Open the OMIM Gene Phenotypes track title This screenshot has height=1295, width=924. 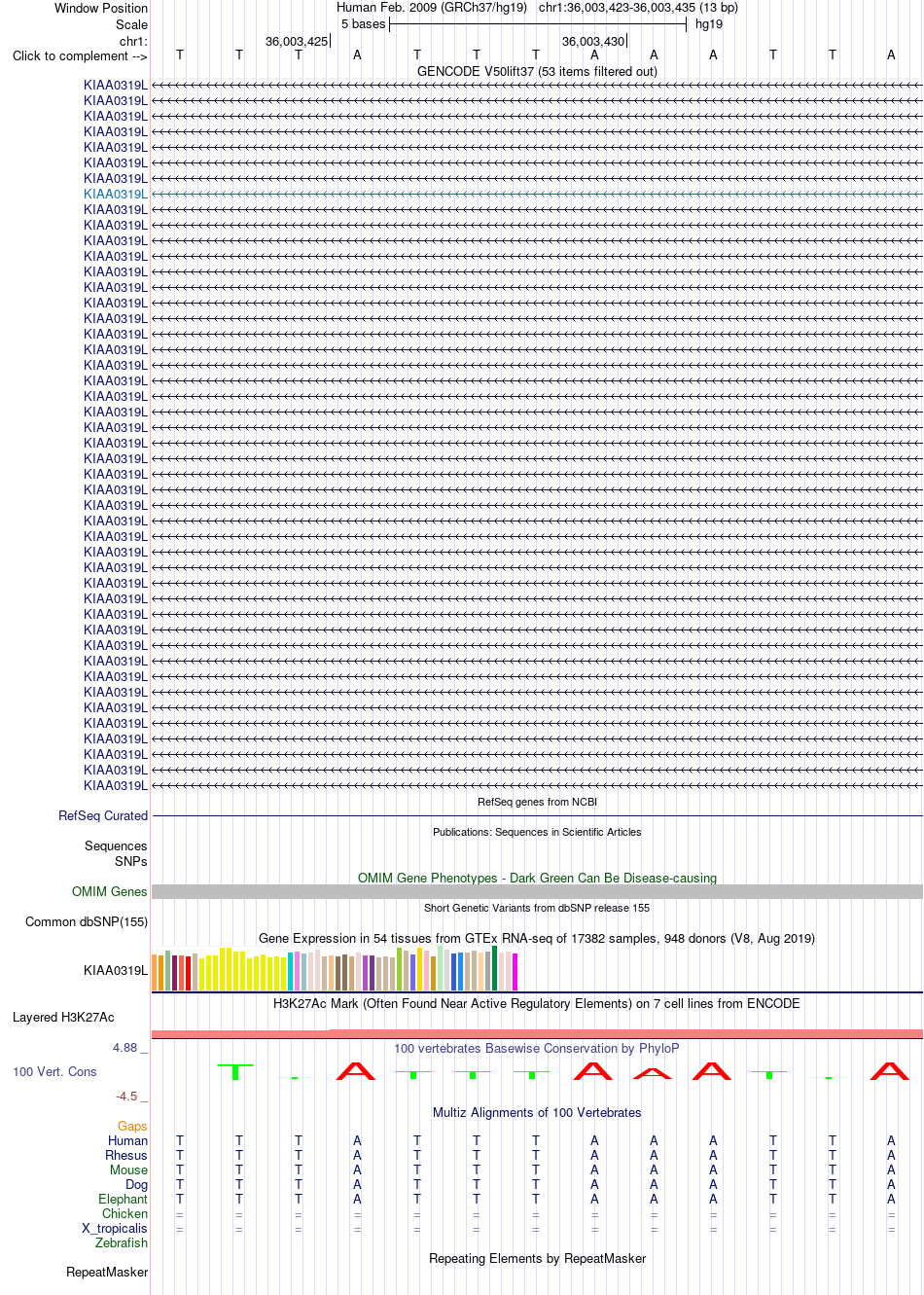coord(537,878)
